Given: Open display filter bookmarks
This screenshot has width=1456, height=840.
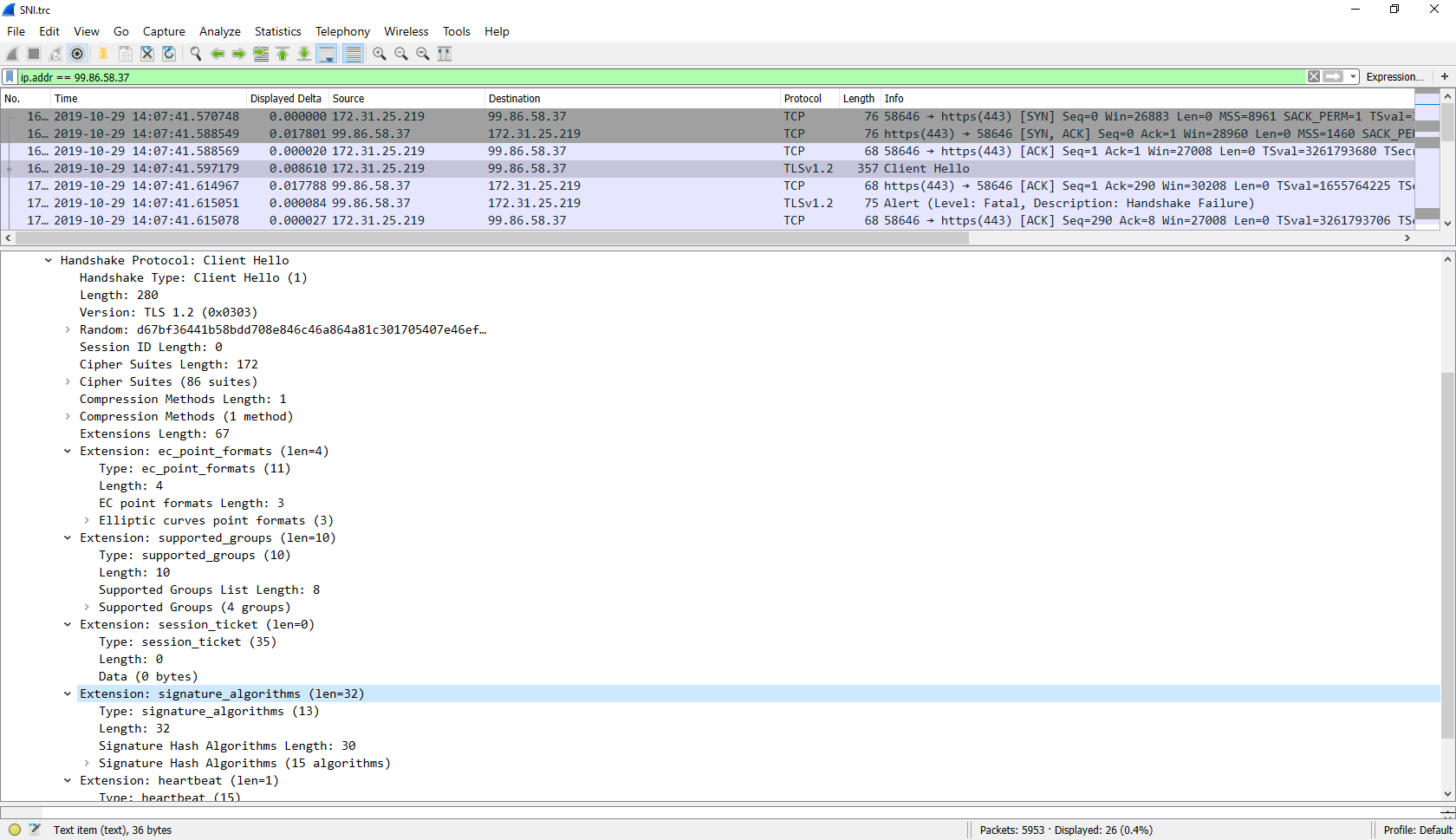Looking at the screenshot, I should click(9, 76).
